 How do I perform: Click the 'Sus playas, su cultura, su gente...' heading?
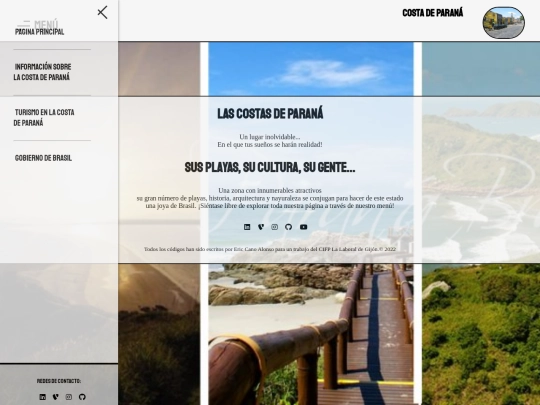point(270,167)
